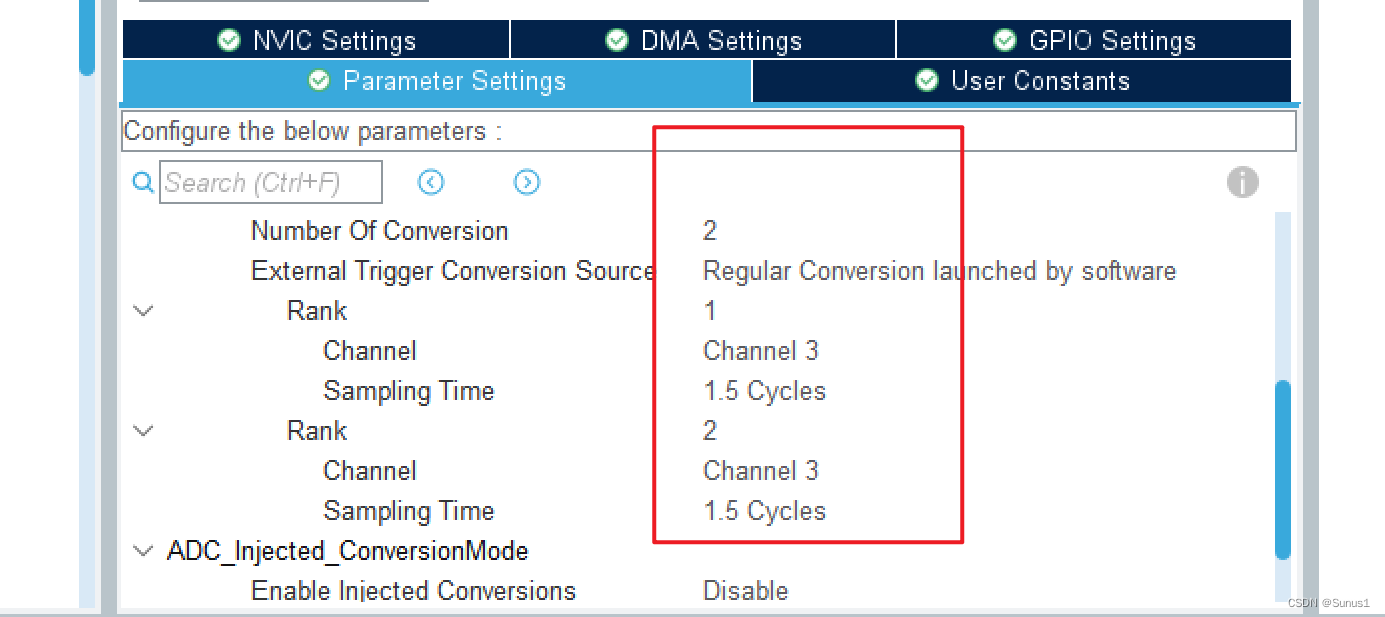Collapse the first Rank row chevron
This screenshot has height=617, width=1385.
tap(142, 310)
